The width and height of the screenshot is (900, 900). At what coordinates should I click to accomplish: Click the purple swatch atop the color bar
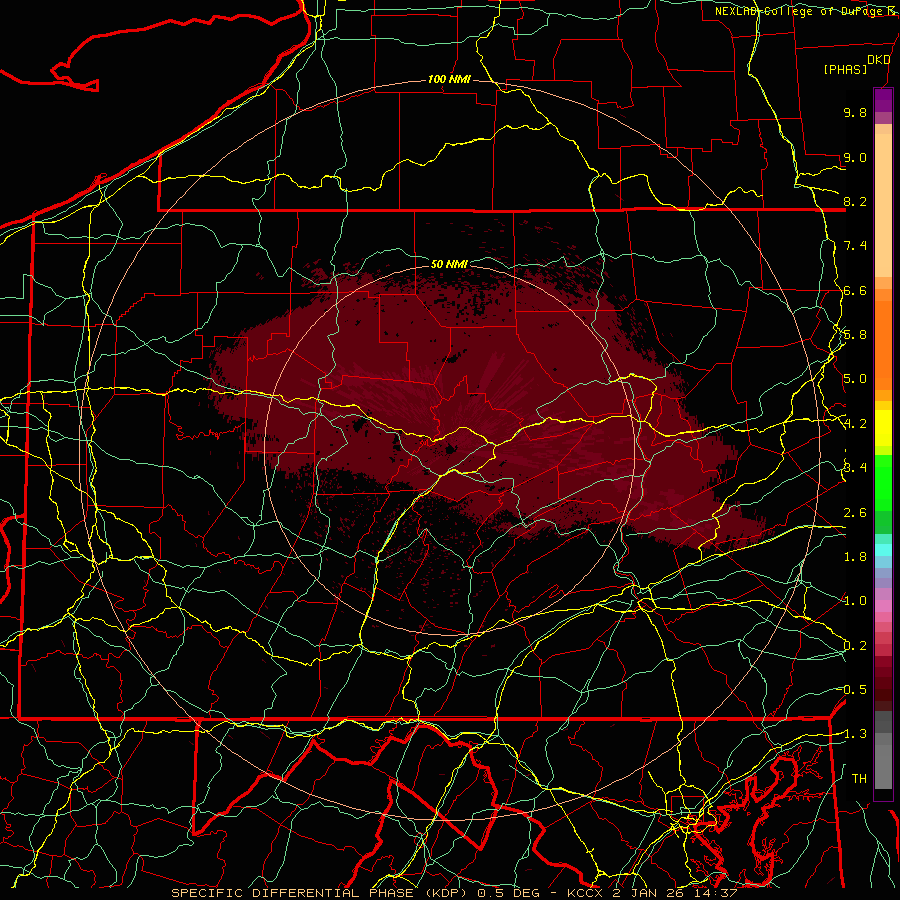pos(883,100)
